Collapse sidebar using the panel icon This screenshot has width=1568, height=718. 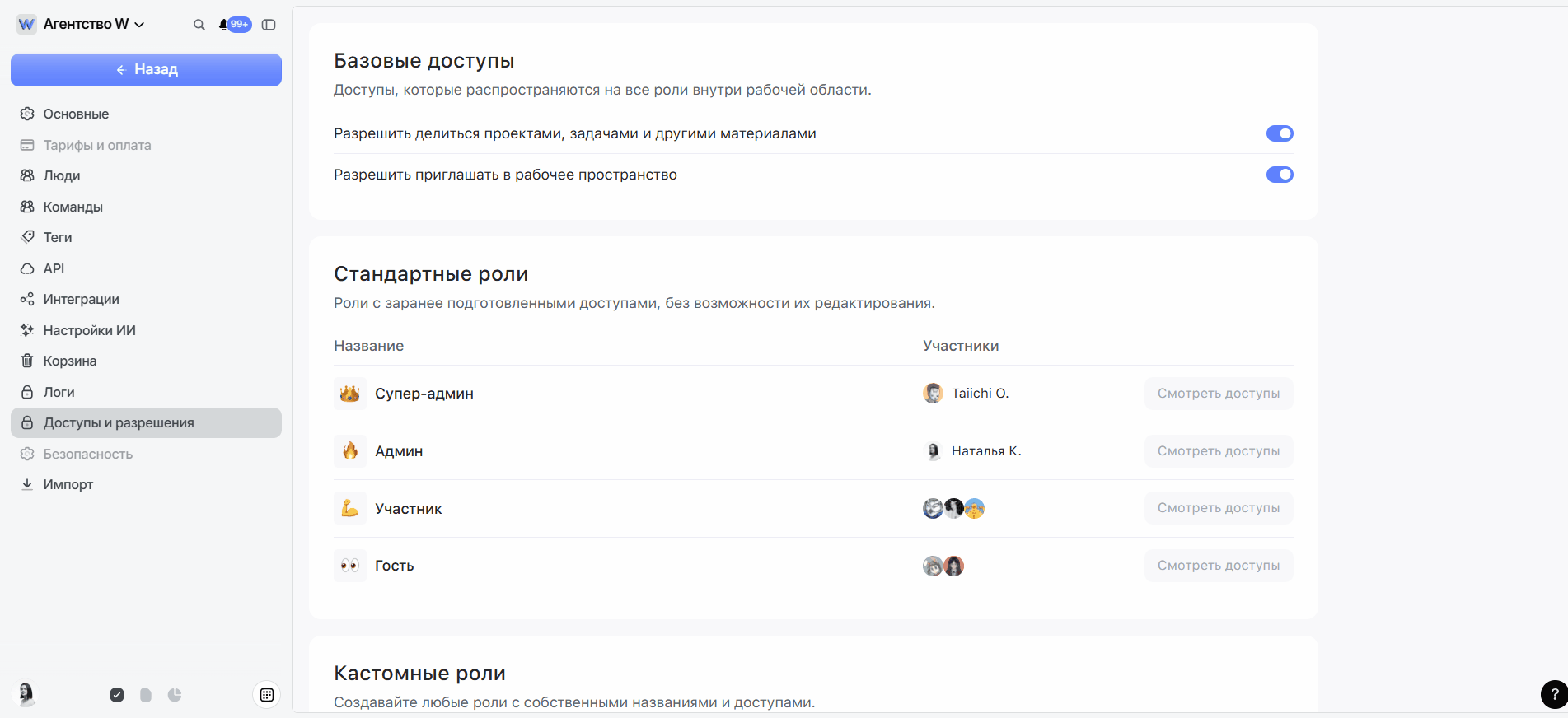tap(269, 25)
